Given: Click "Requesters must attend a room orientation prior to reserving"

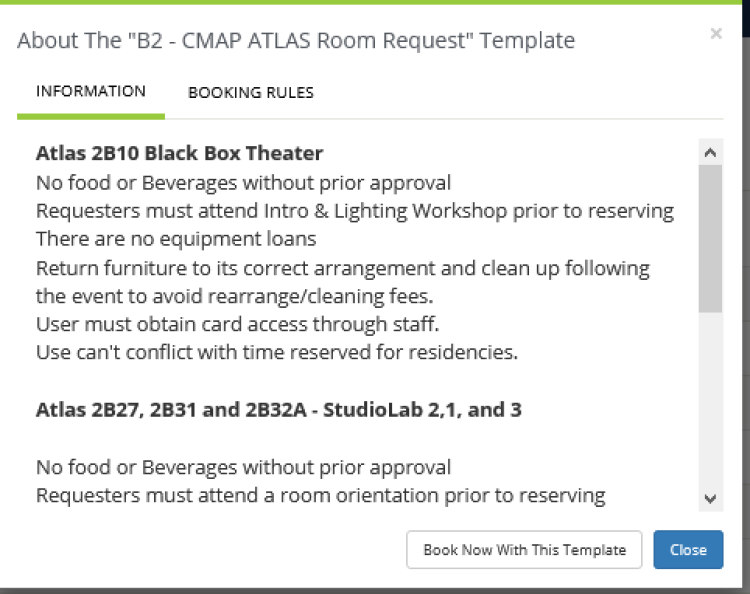Looking at the screenshot, I should coord(320,495).
